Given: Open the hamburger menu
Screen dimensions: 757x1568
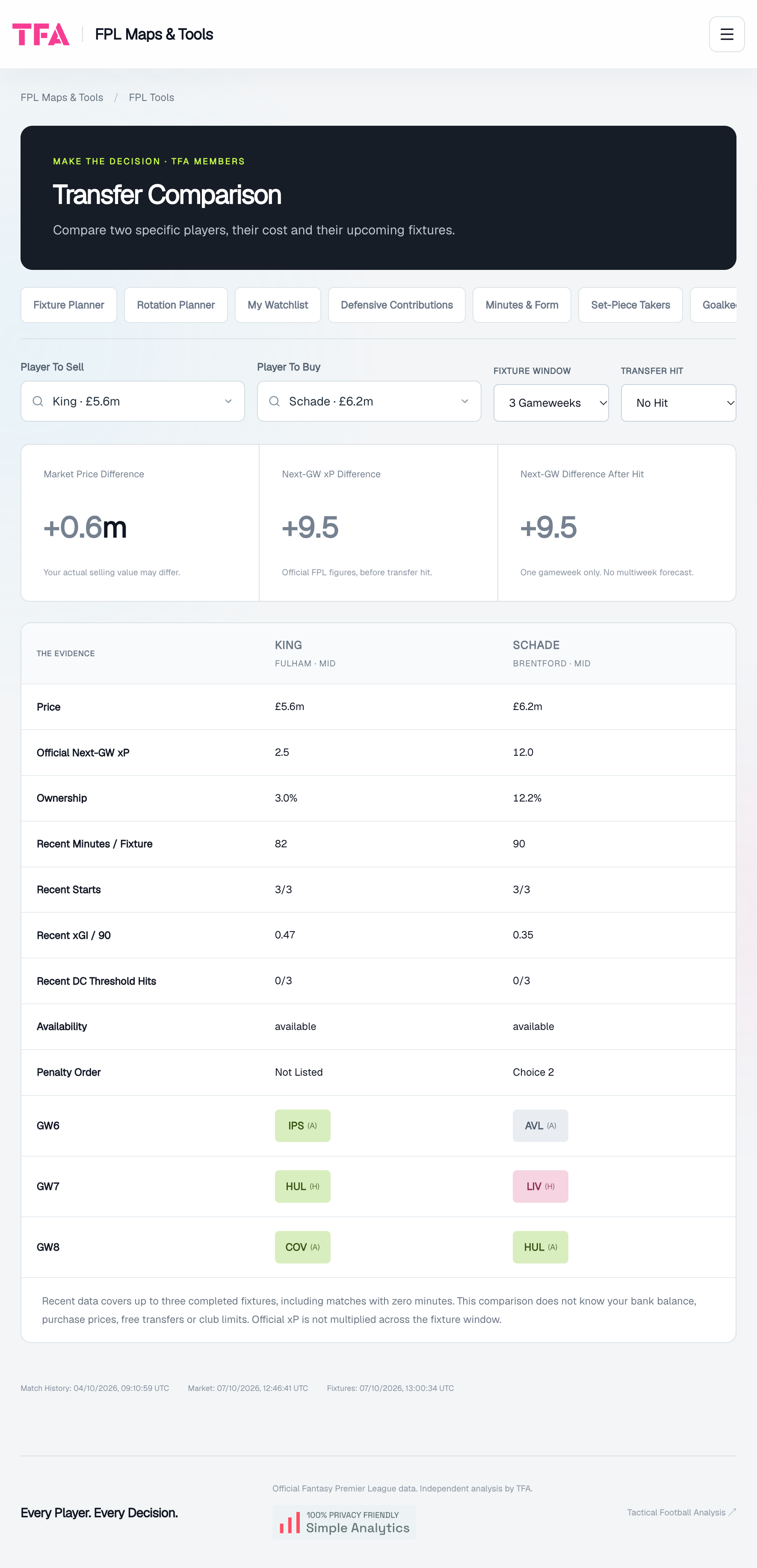Looking at the screenshot, I should 727,34.
